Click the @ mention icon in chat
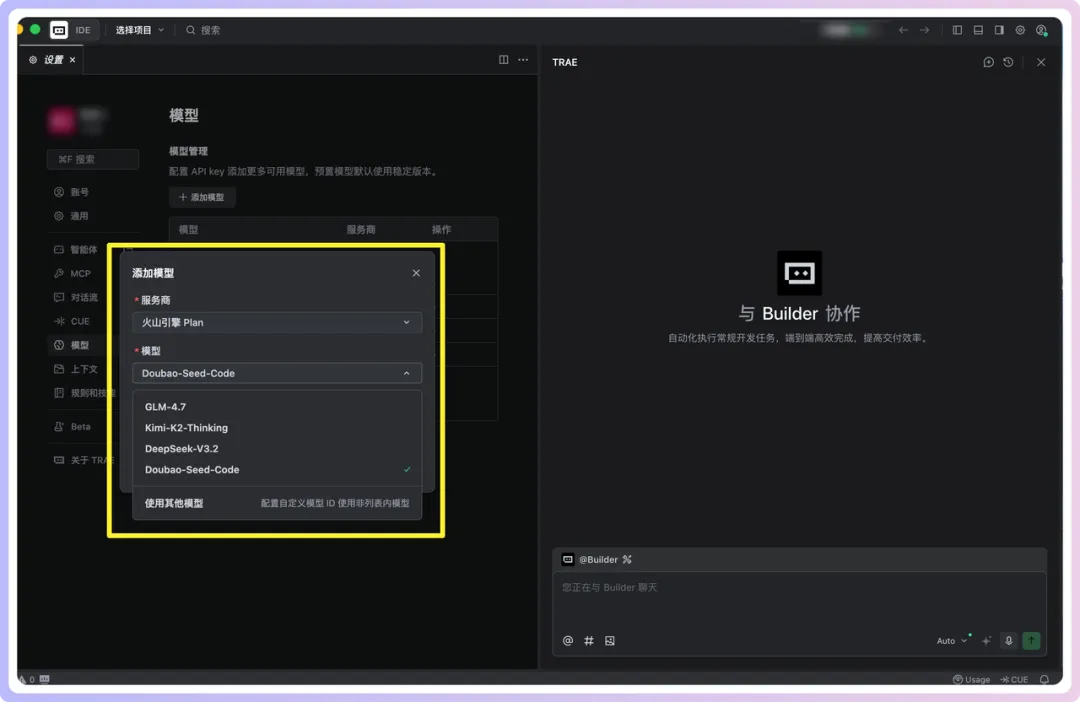This screenshot has height=702, width=1080. 568,640
